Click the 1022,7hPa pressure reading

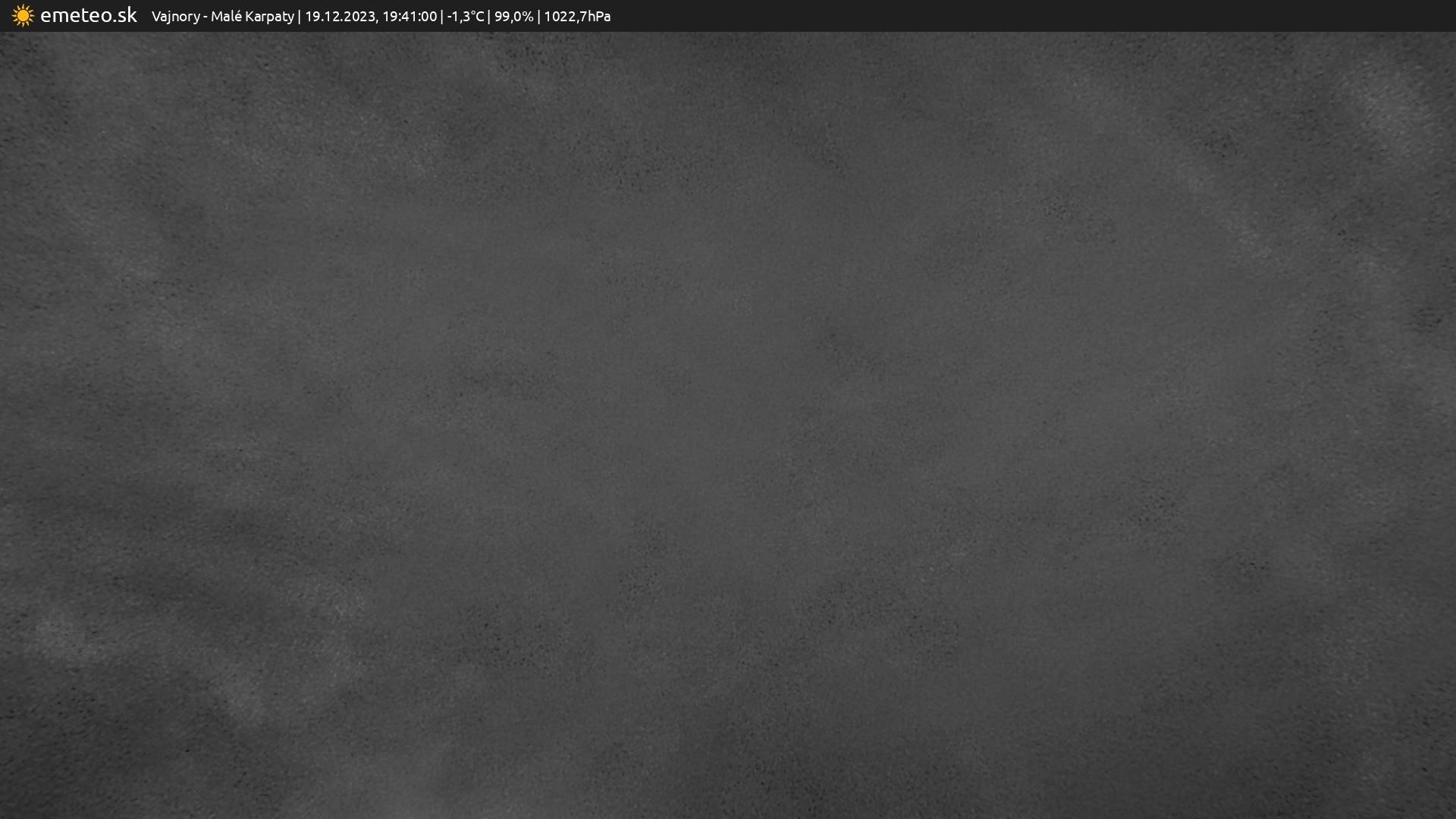(577, 17)
